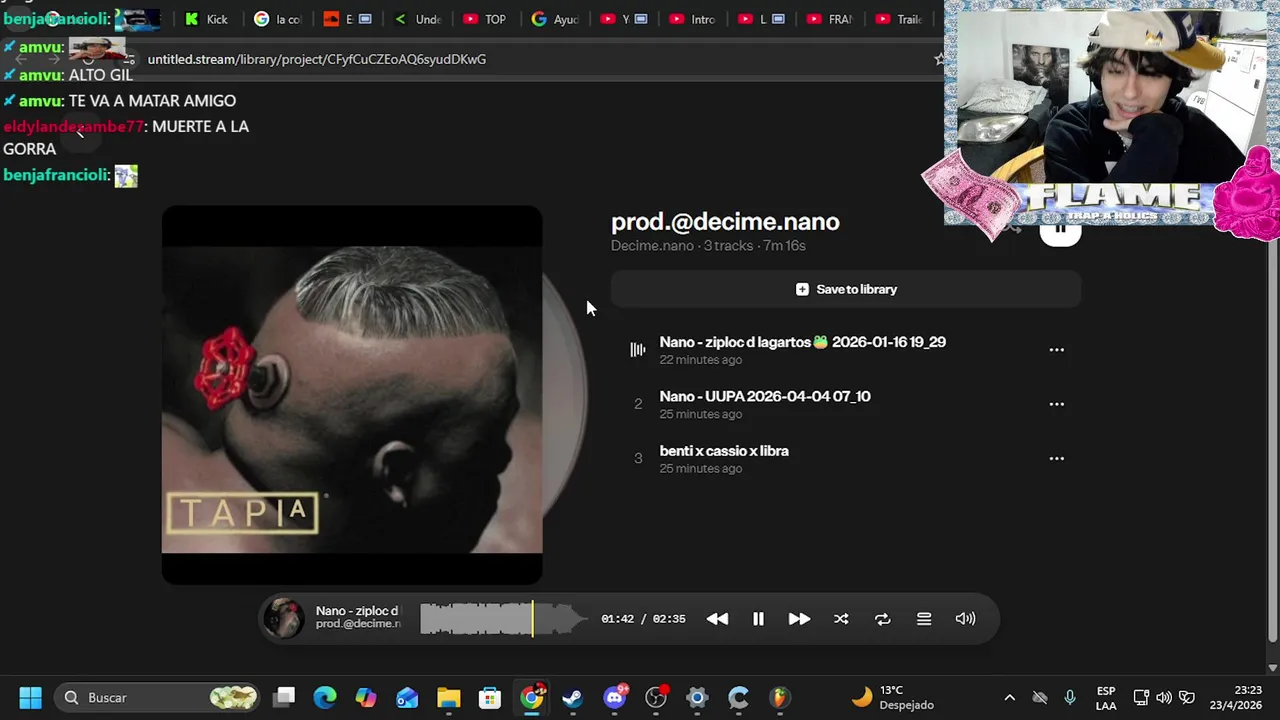Viewport: 1280px width, 720px height.
Task: Skip forward to the next track
Action: tap(799, 619)
